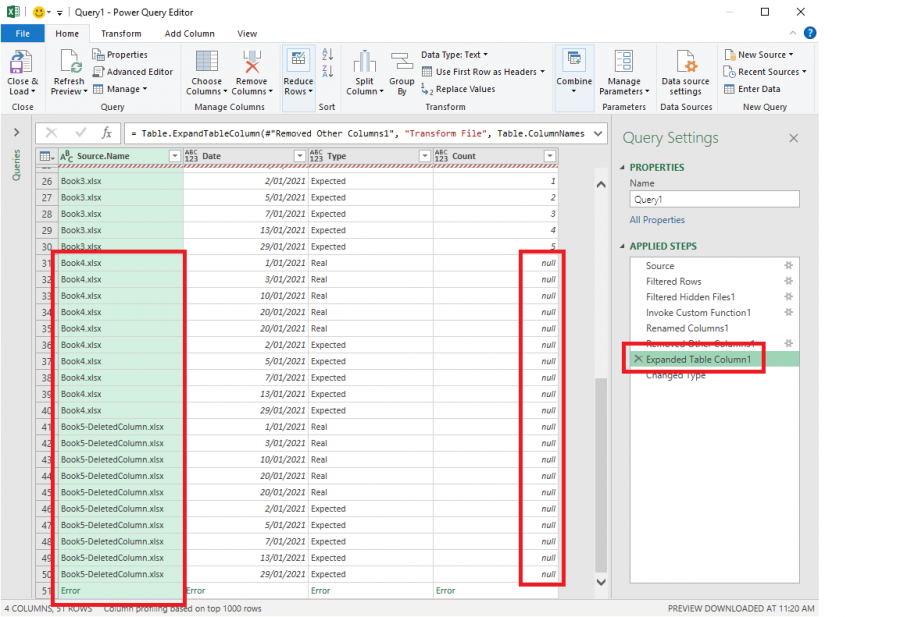The image size is (900, 617).
Task: Change Count column data type icon
Action: tap(441, 156)
